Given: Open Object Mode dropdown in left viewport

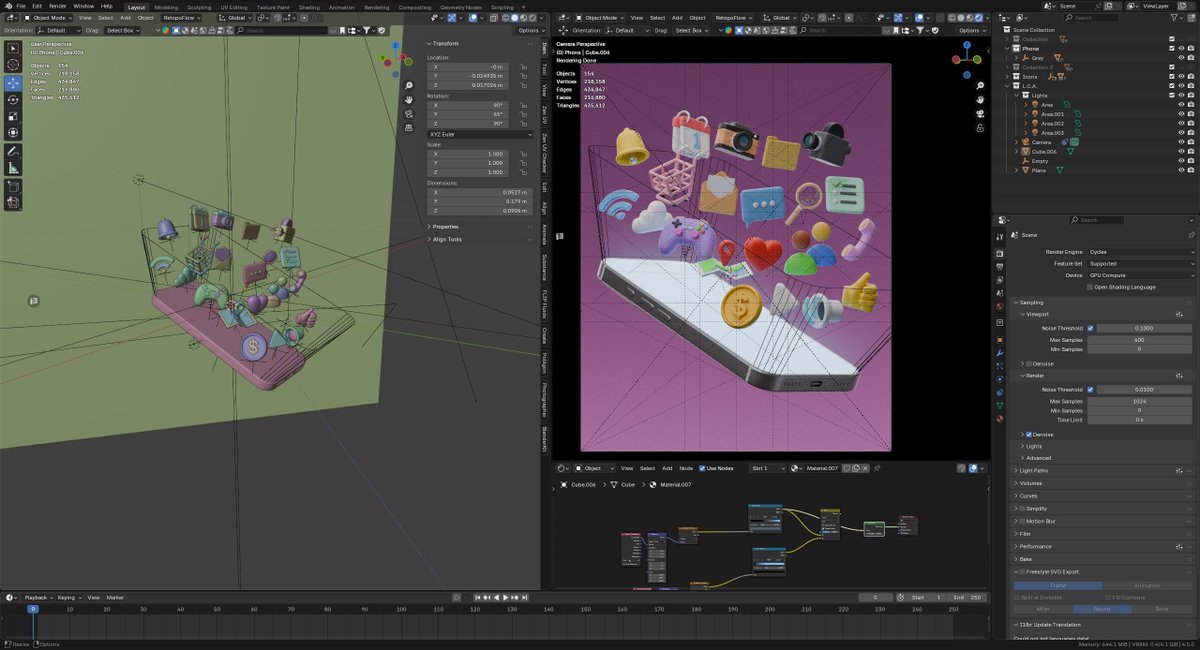Looking at the screenshot, I should [47, 18].
